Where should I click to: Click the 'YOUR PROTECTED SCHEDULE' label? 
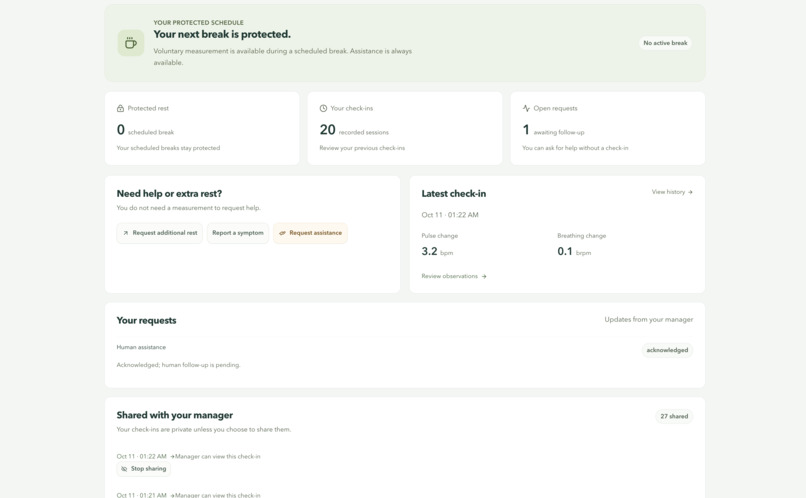tap(198, 23)
